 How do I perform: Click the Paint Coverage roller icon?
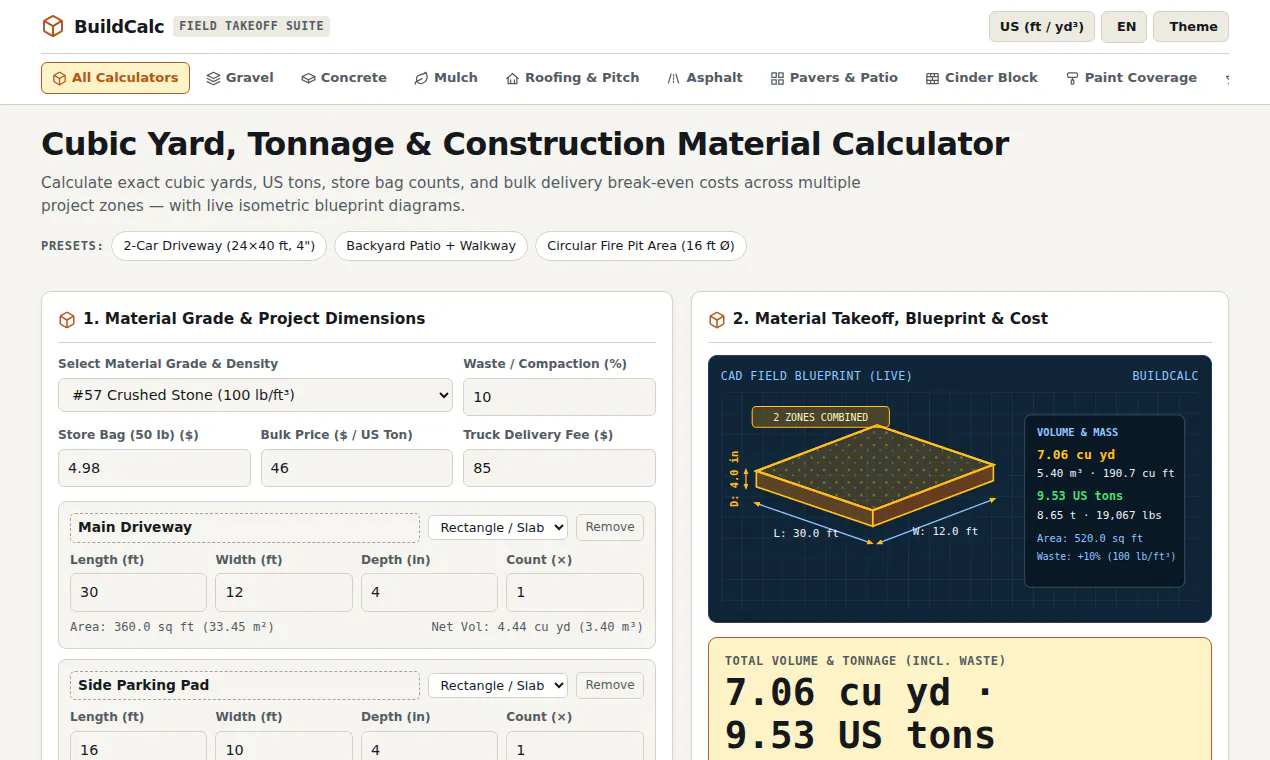click(x=1072, y=78)
